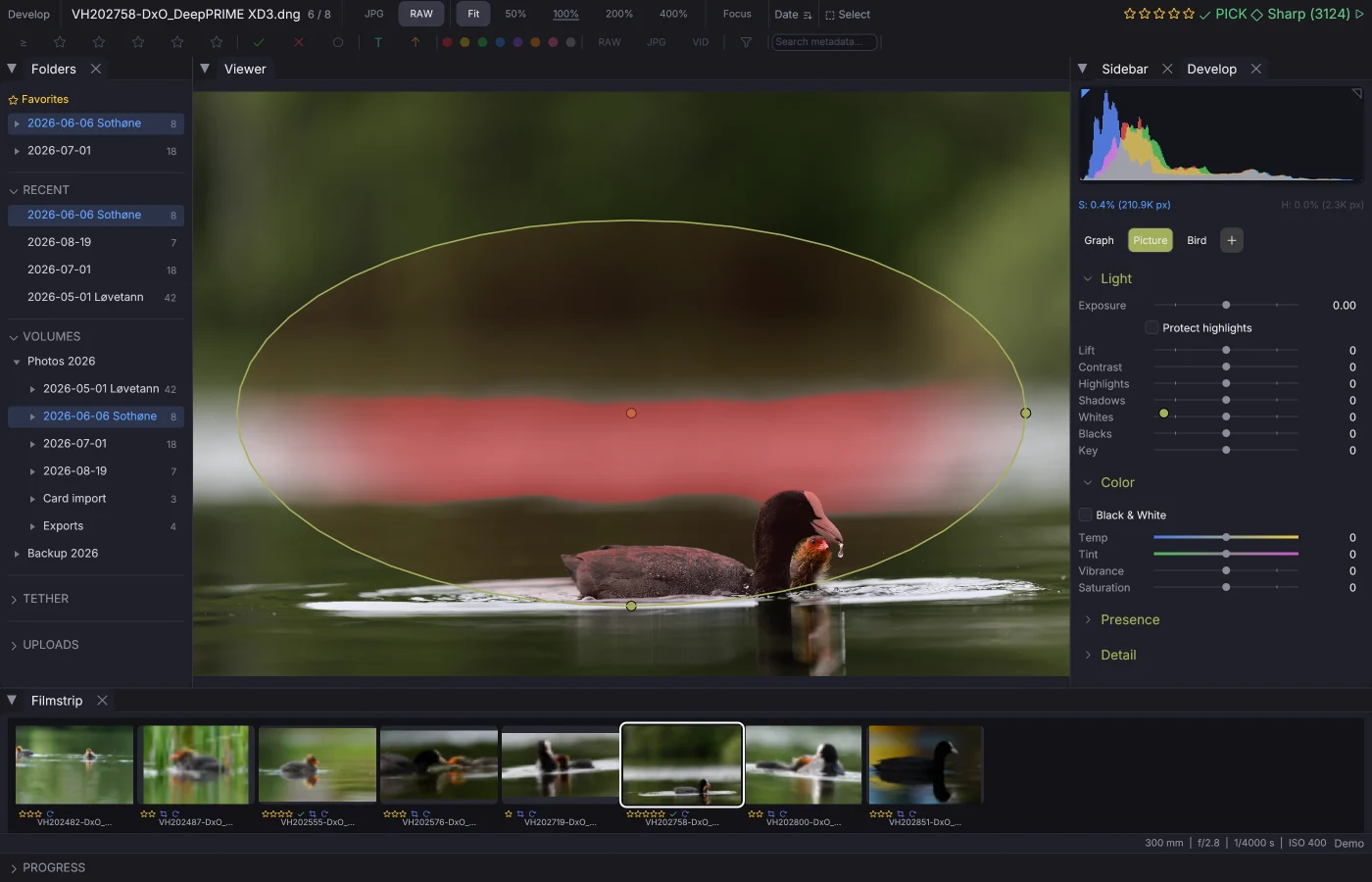The image size is (1372, 882).
Task: Toggle the VID file-type filter
Action: (x=701, y=42)
